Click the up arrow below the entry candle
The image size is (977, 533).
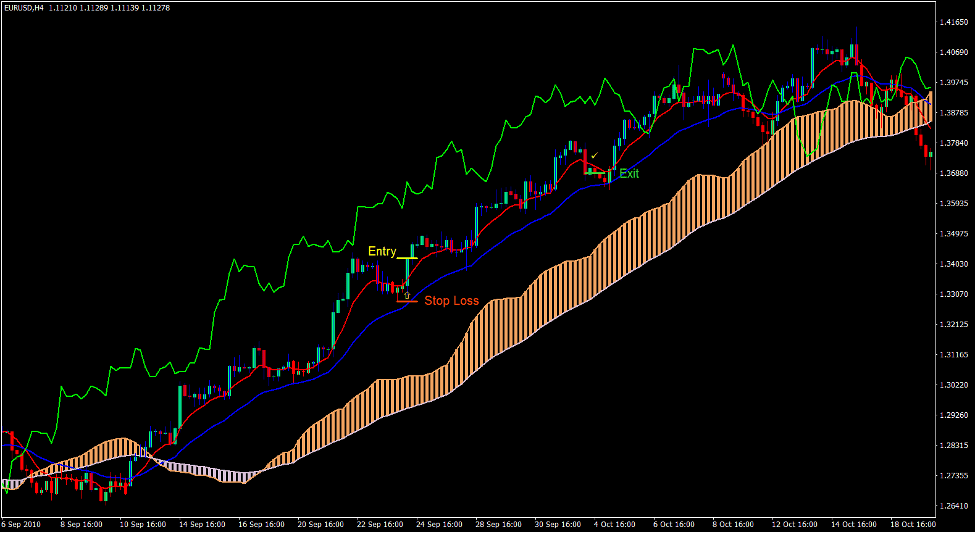[406, 295]
